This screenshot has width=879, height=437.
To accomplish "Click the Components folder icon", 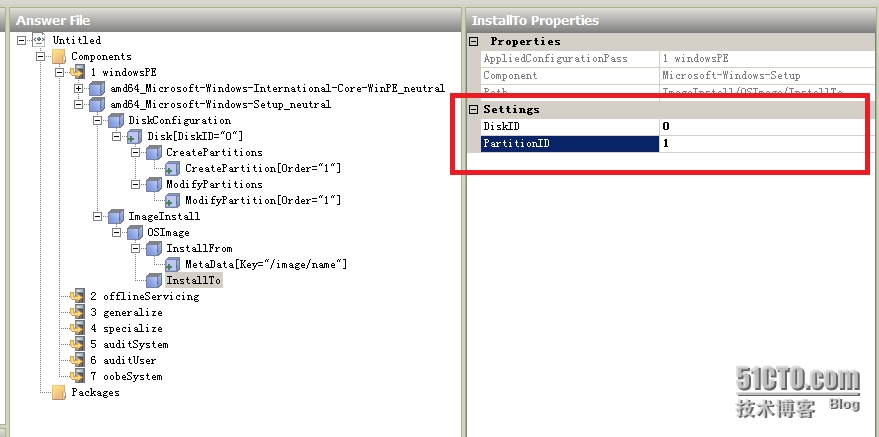I will pyautogui.click(x=59, y=57).
